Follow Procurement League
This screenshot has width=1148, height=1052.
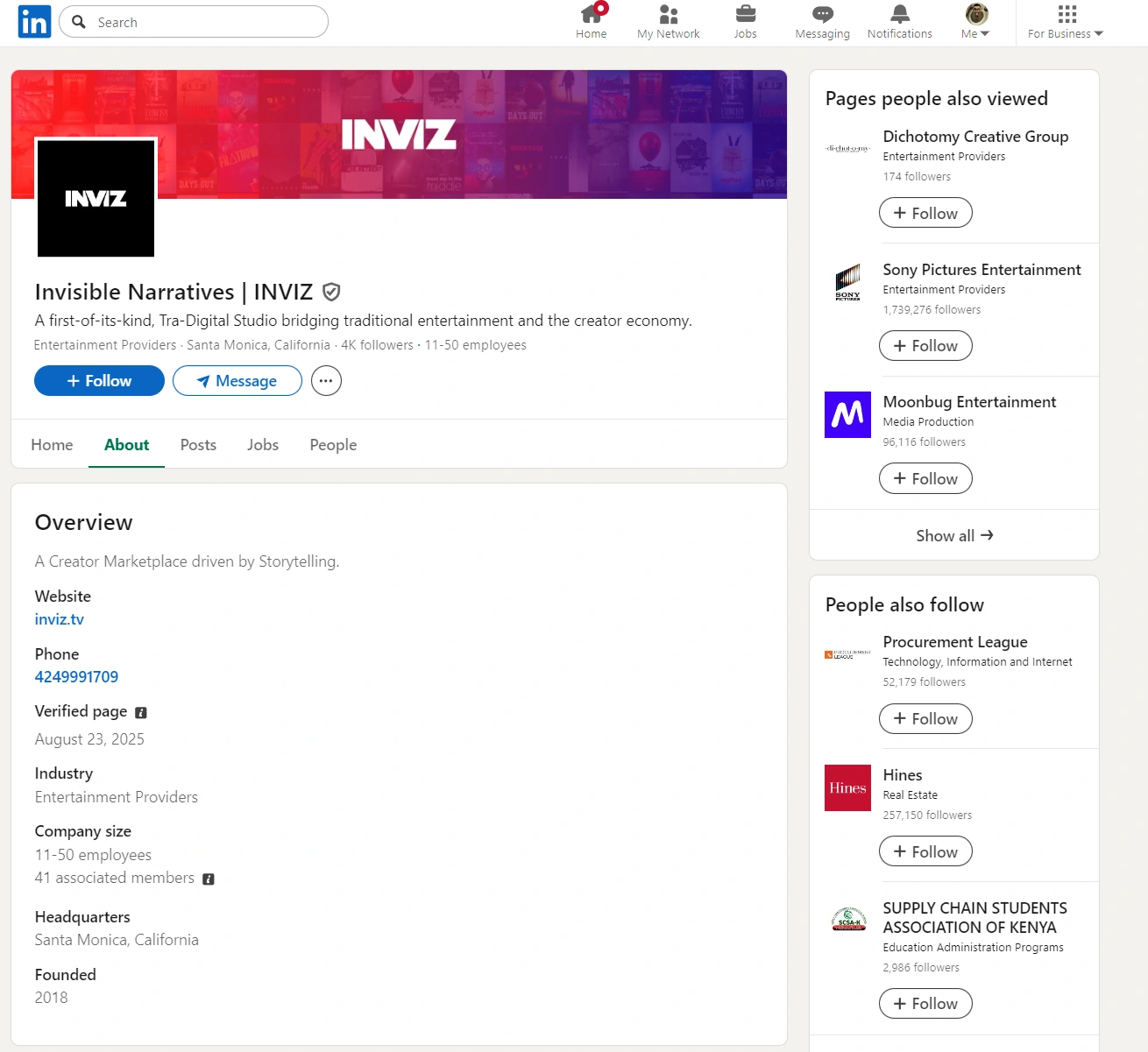(x=925, y=719)
